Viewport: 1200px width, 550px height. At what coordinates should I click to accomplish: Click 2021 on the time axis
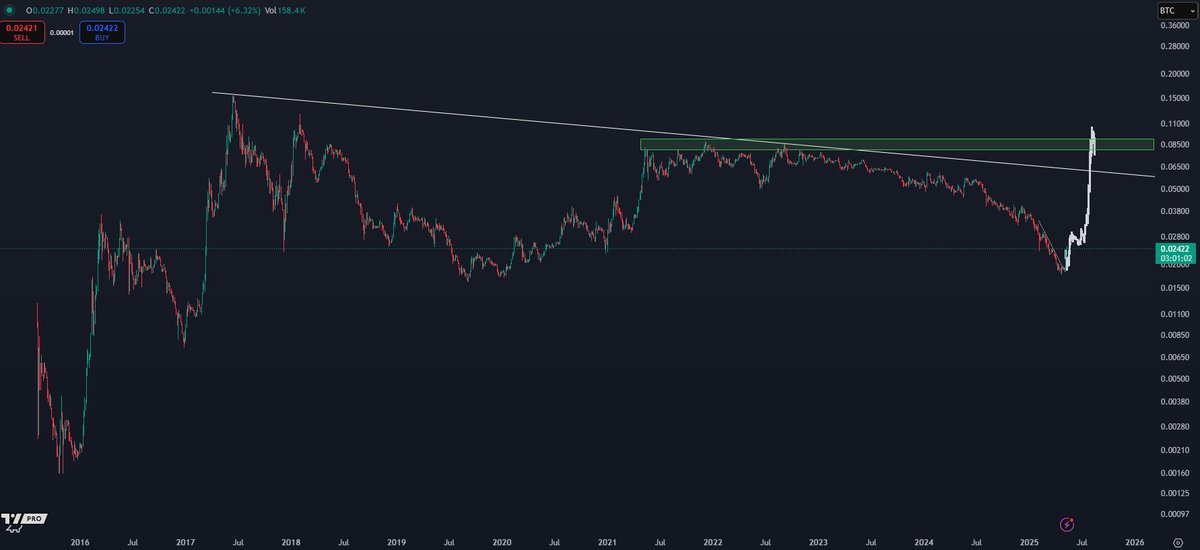click(x=607, y=542)
